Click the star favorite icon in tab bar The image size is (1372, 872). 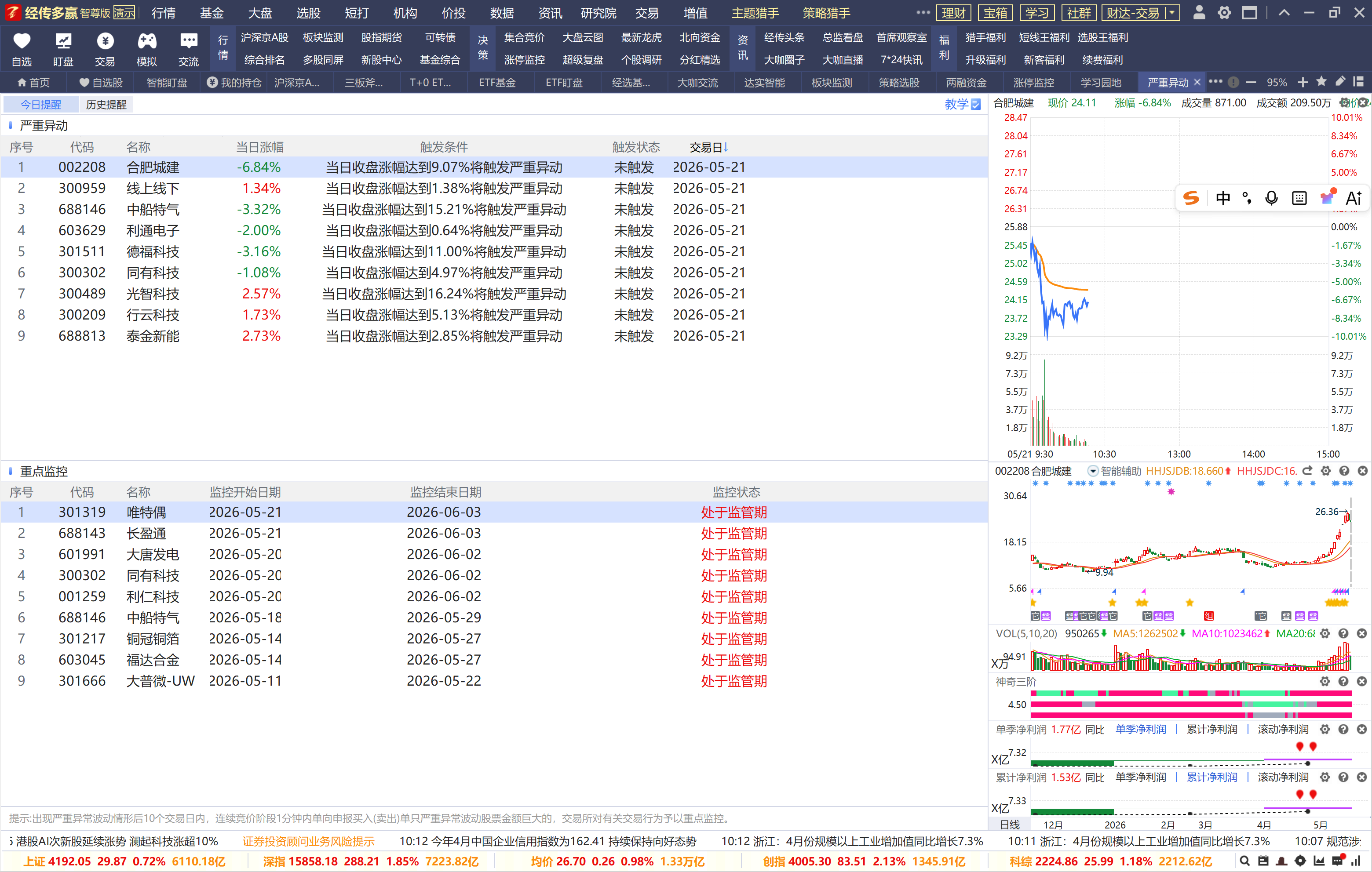[x=1321, y=81]
